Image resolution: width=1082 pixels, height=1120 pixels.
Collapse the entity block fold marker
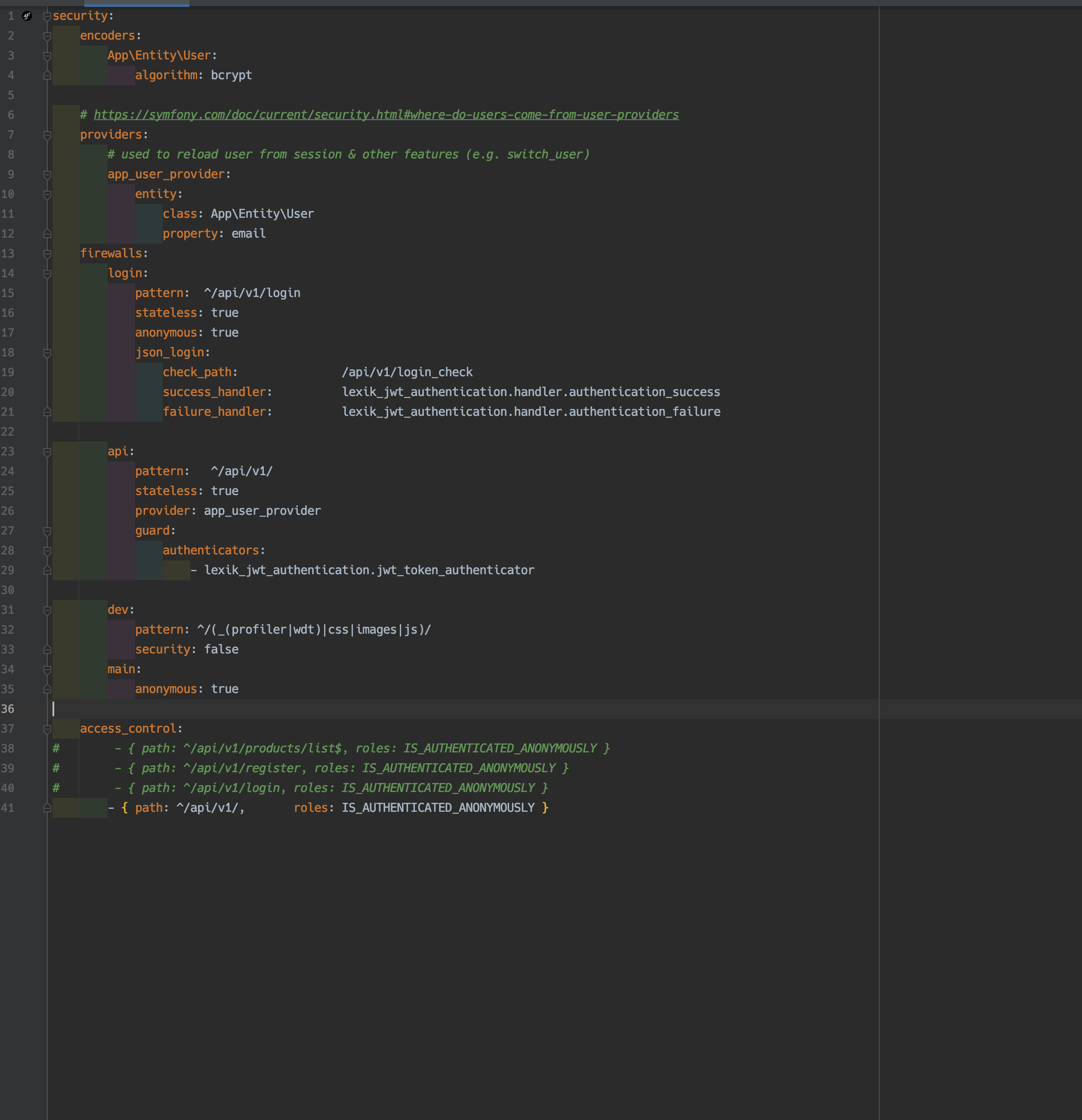click(47, 194)
